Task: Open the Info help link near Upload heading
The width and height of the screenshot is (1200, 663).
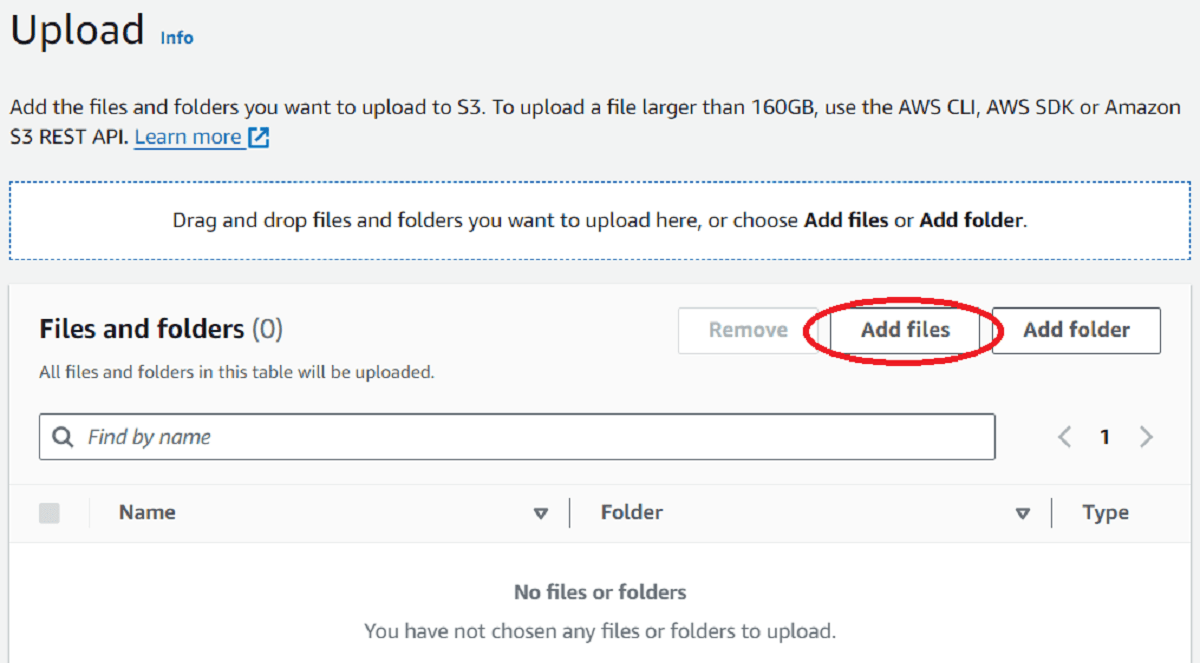Action: [x=176, y=38]
